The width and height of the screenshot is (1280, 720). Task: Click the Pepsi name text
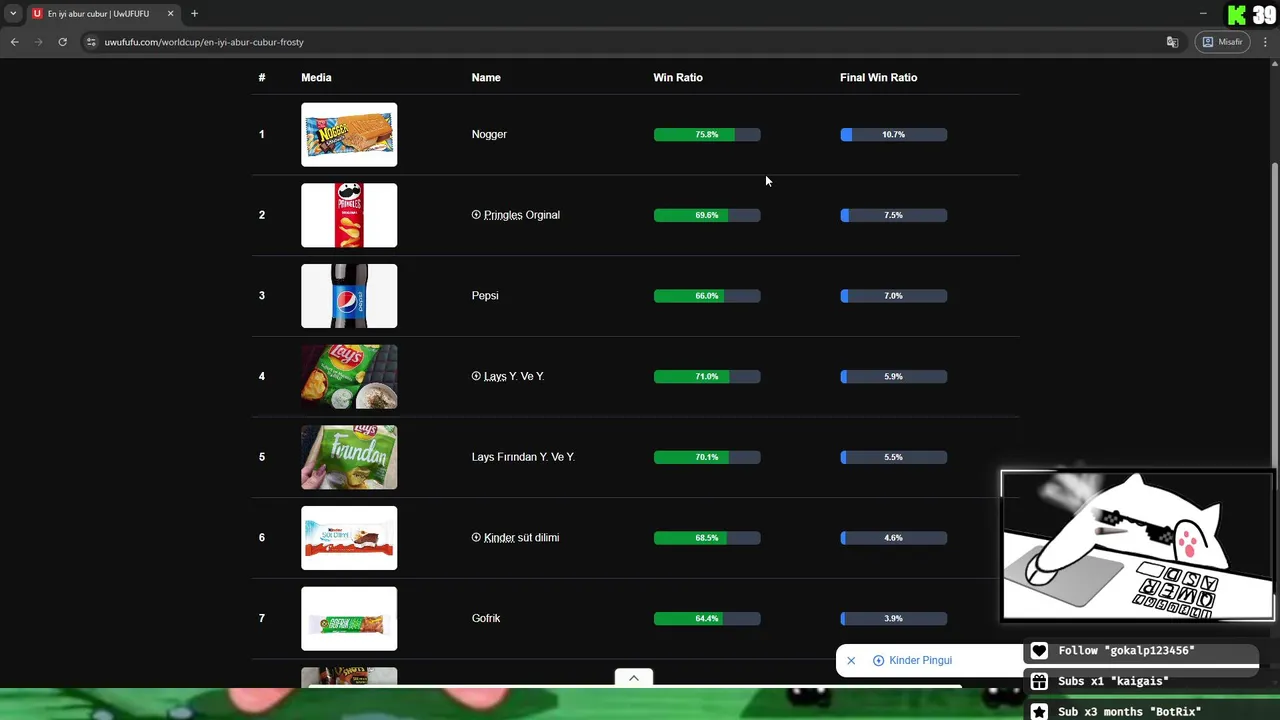tap(485, 296)
